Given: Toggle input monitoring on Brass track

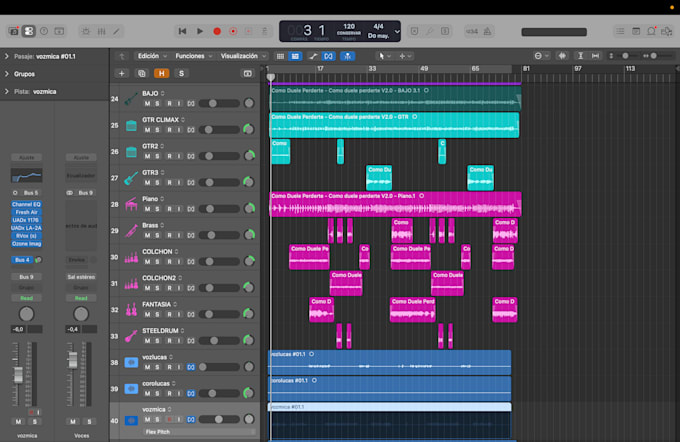Looking at the screenshot, I should pos(179,236).
